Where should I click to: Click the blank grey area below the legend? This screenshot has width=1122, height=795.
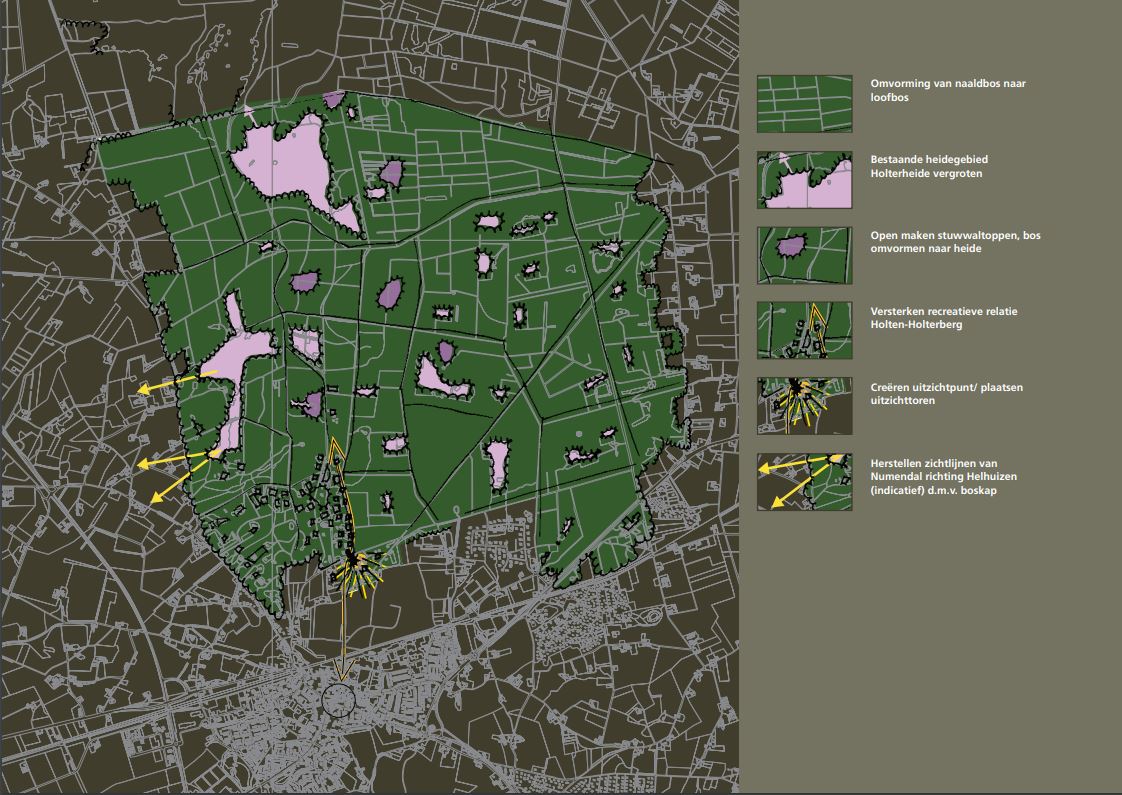click(x=930, y=650)
